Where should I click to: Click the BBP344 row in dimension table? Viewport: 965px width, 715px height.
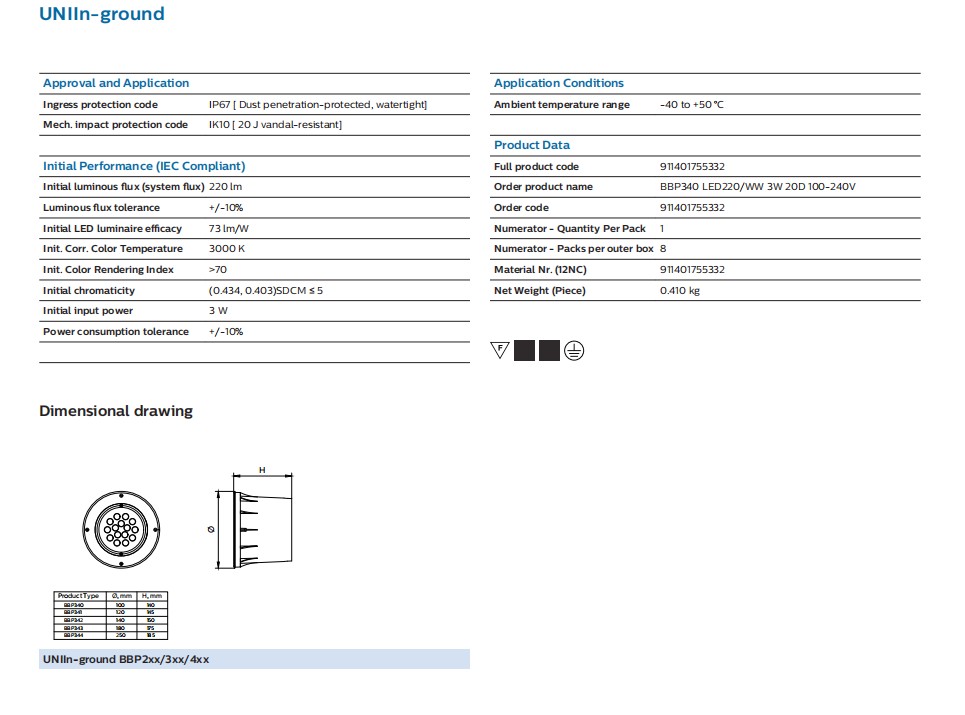[x=111, y=635]
